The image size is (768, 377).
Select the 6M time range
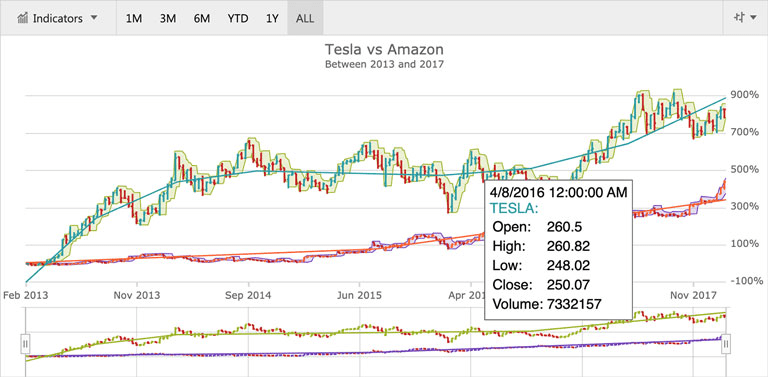point(202,19)
